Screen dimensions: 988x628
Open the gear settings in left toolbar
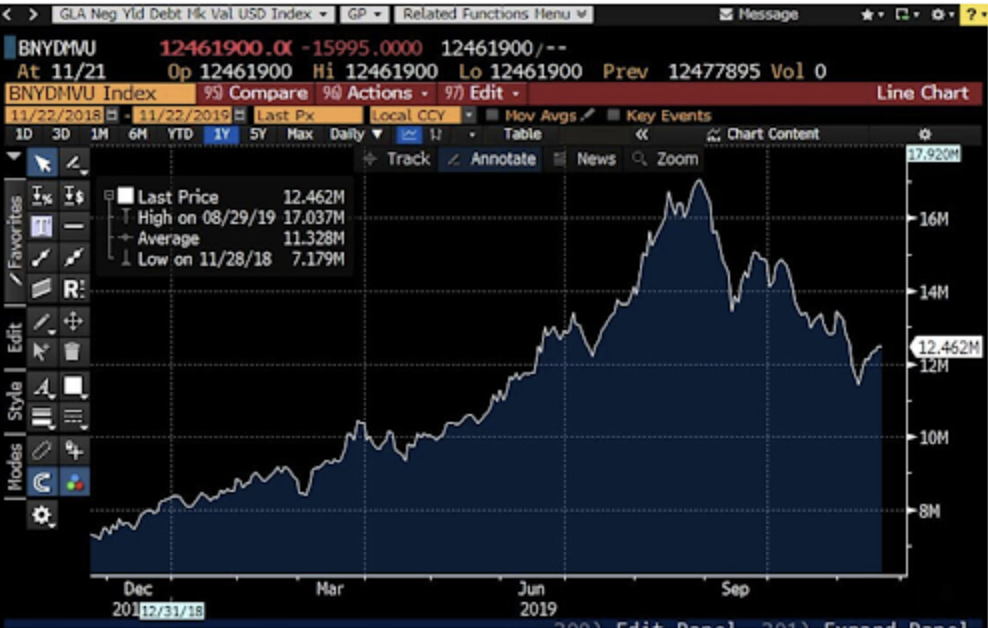tap(42, 515)
